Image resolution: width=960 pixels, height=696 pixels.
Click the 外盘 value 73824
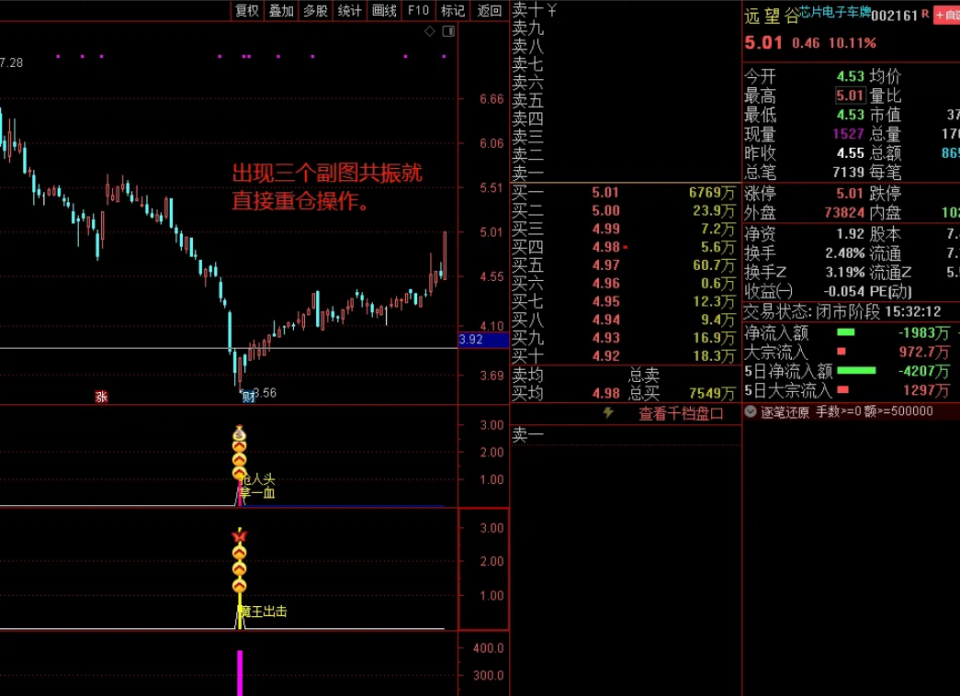coord(844,213)
